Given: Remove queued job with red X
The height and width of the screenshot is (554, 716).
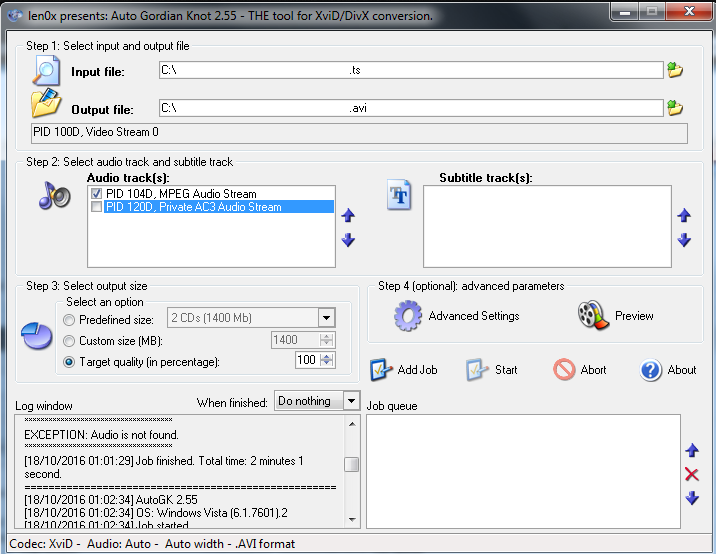Looking at the screenshot, I should pyautogui.click(x=692, y=475).
